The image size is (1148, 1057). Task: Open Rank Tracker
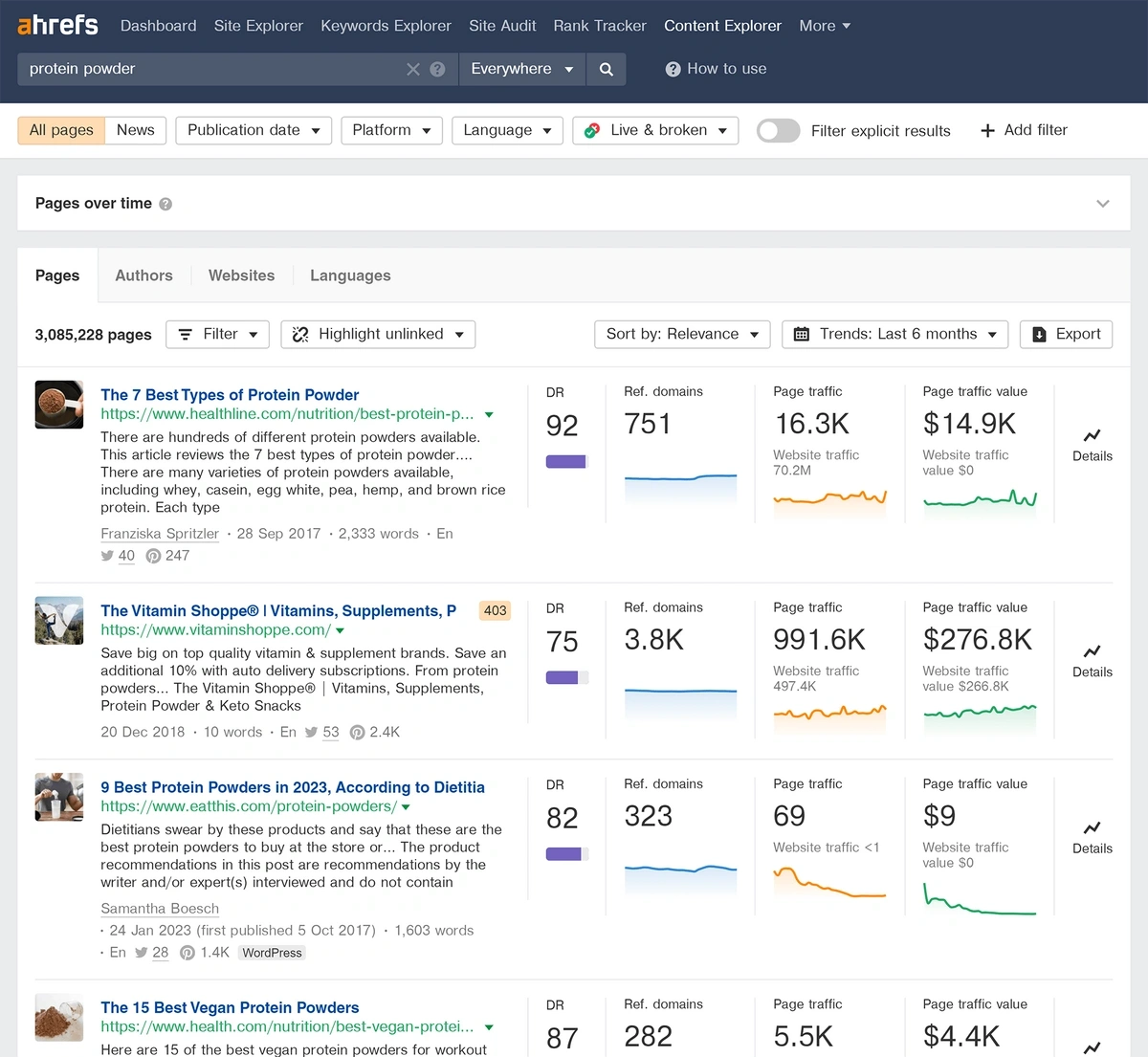(x=600, y=26)
